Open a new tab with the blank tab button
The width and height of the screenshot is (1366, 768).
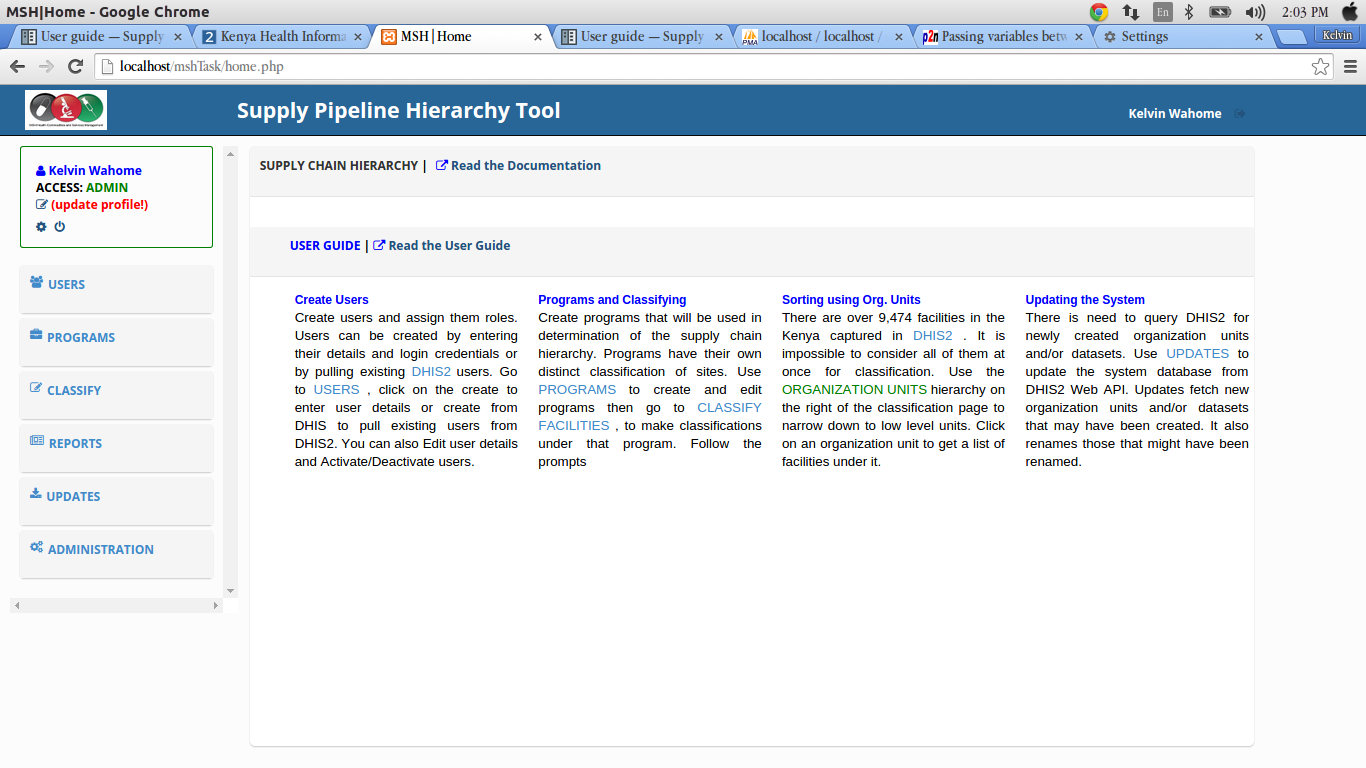click(1292, 37)
